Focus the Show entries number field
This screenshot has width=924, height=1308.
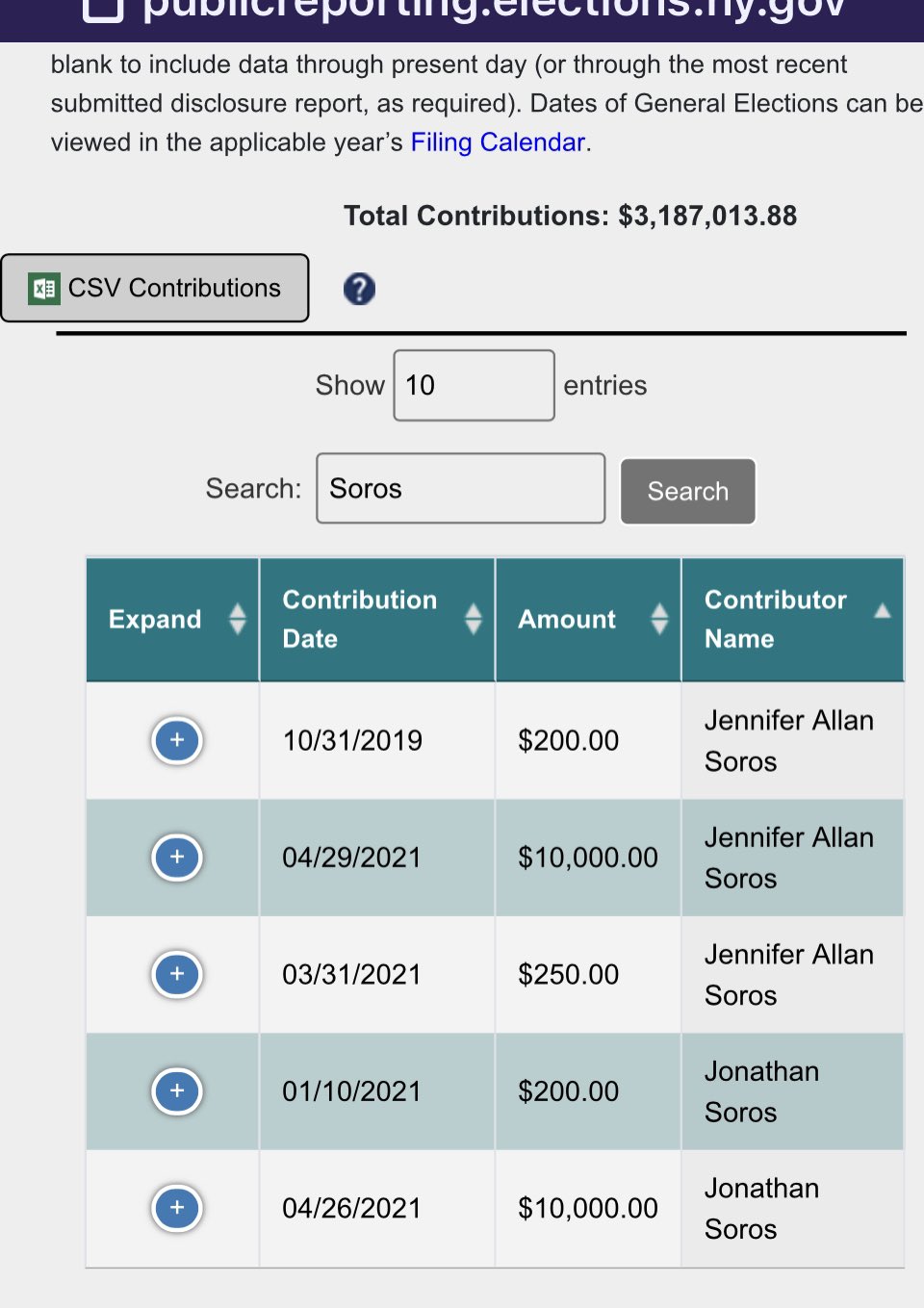point(474,385)
